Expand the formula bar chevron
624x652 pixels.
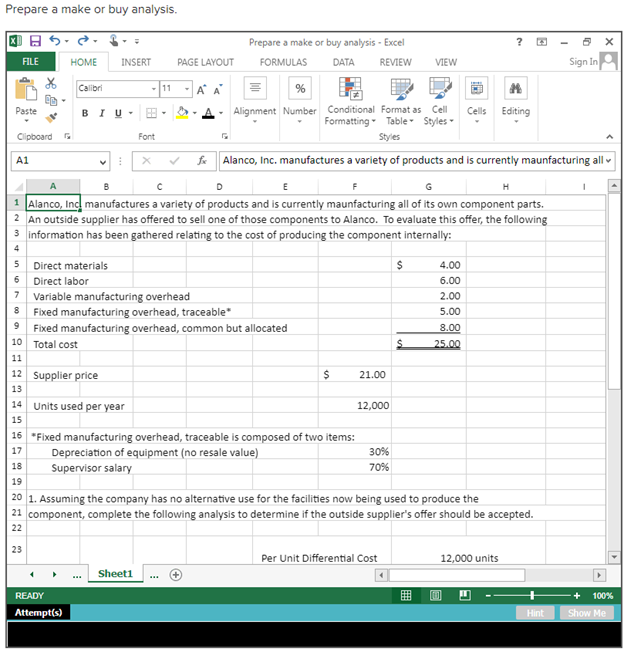609,161
